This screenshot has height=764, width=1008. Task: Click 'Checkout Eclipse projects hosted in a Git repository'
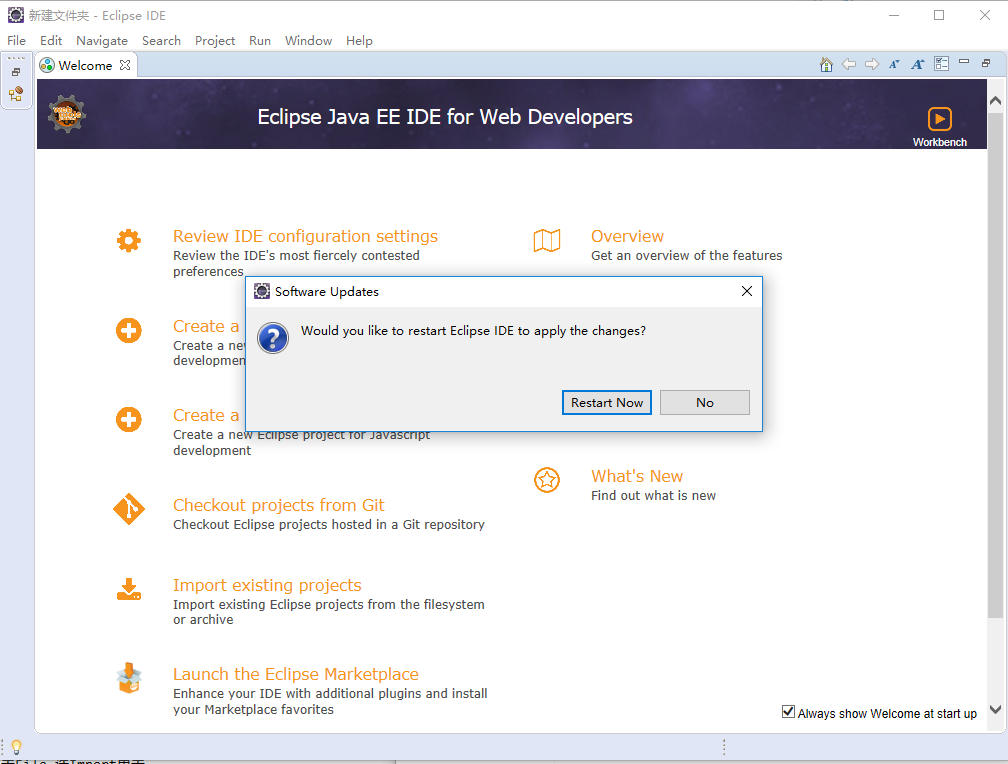328,524
